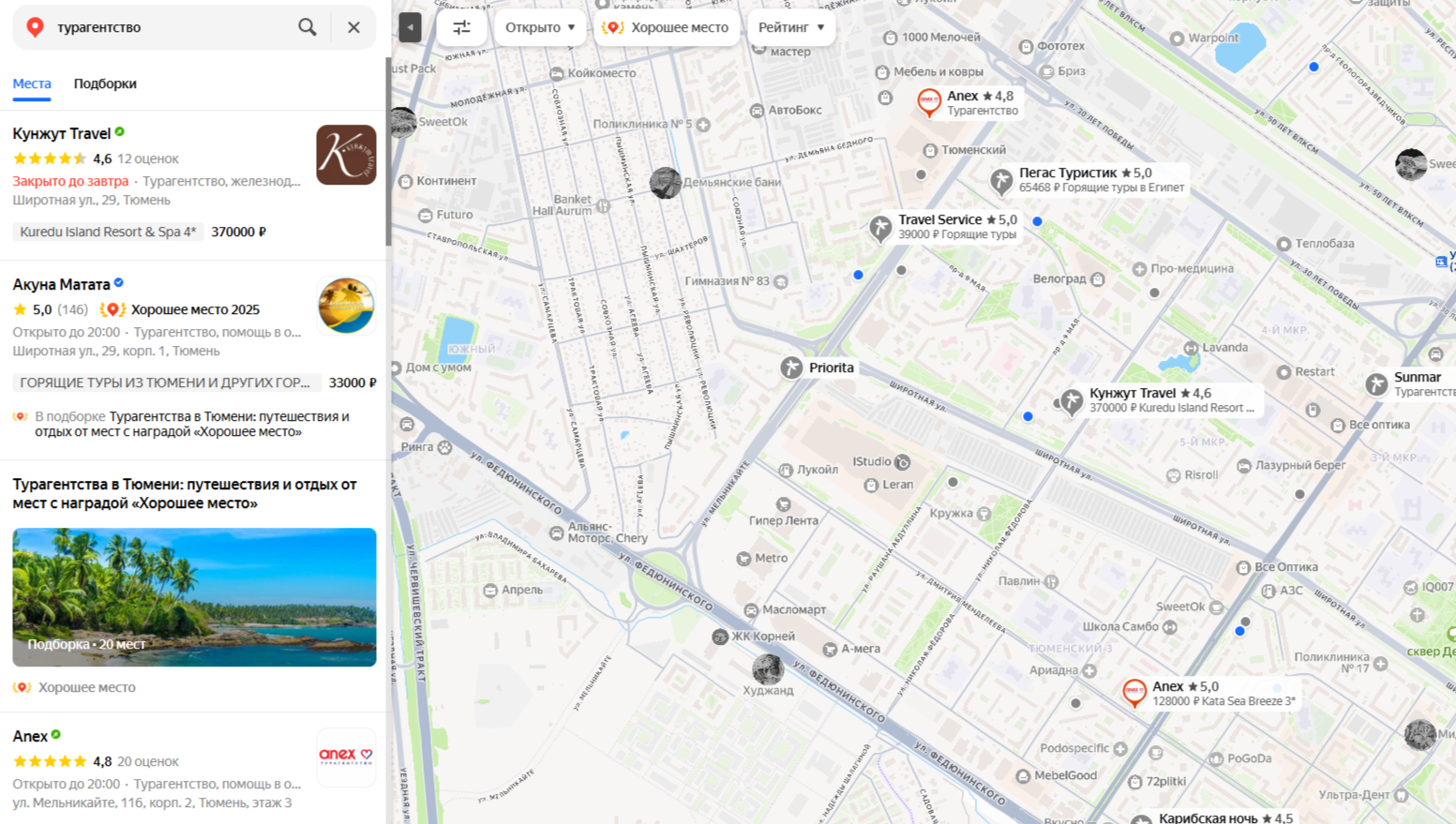Viewport: 1456px width, 824px height.
Task: Expand the Рейтинг dropdown filter
Action: point(790,27)
